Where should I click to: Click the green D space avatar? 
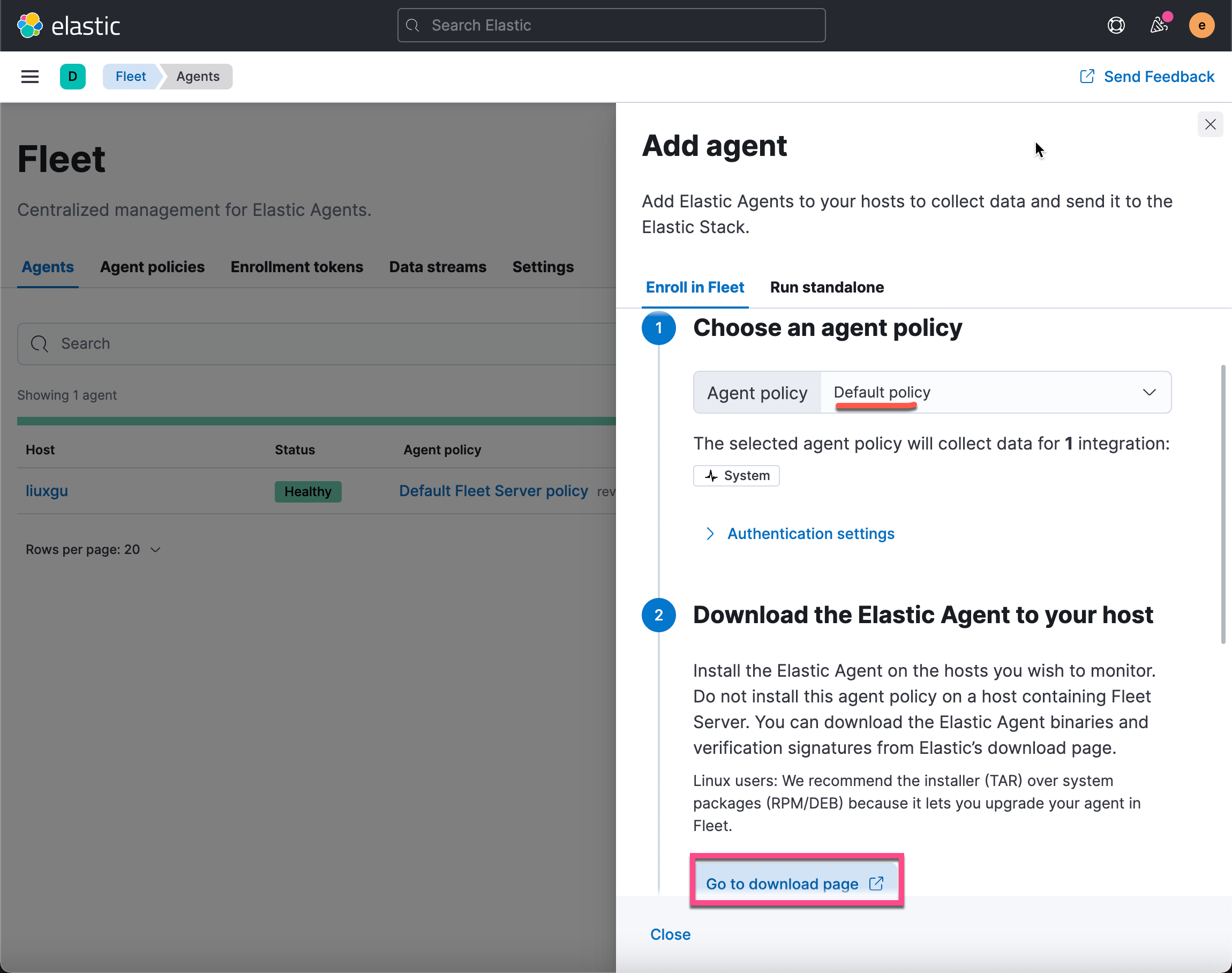tap(72, 76)
